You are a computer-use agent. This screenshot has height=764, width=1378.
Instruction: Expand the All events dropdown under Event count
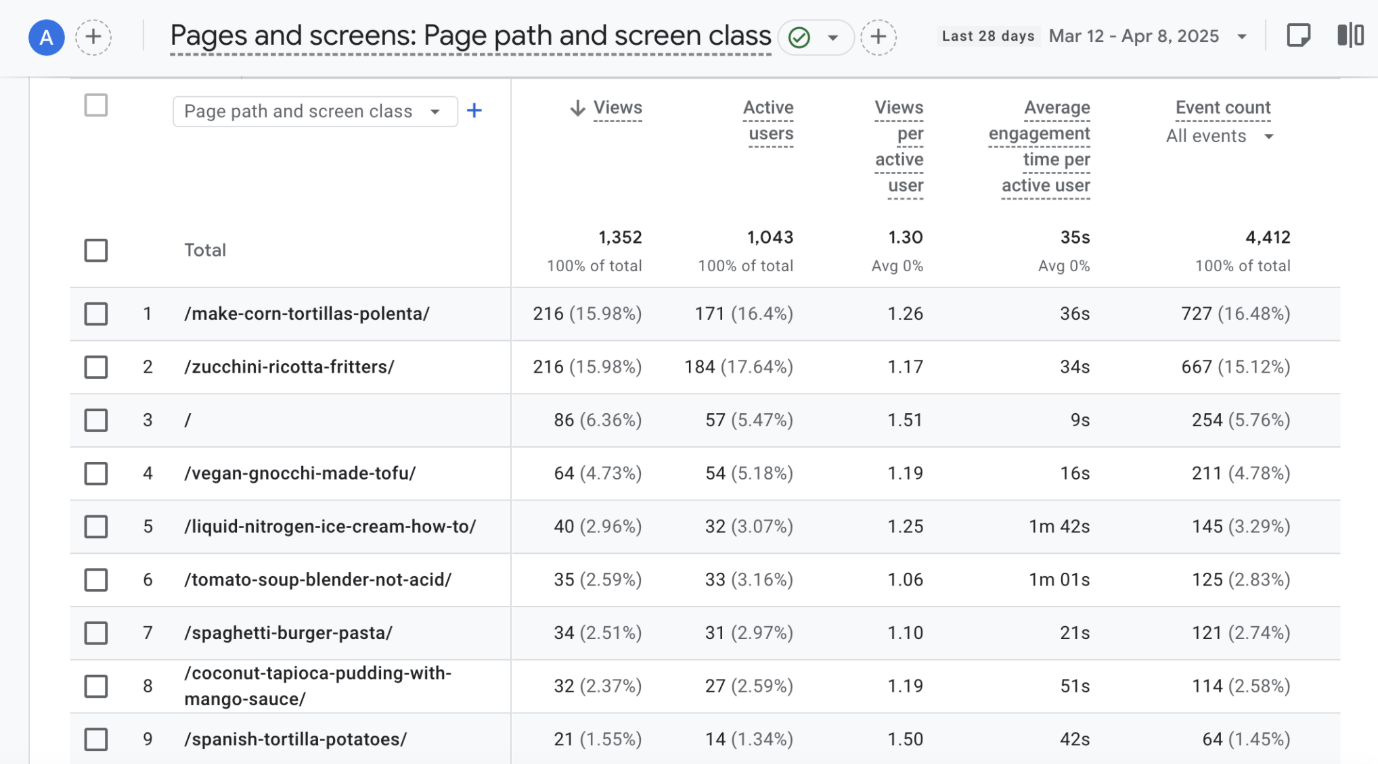pos(1219,136)
